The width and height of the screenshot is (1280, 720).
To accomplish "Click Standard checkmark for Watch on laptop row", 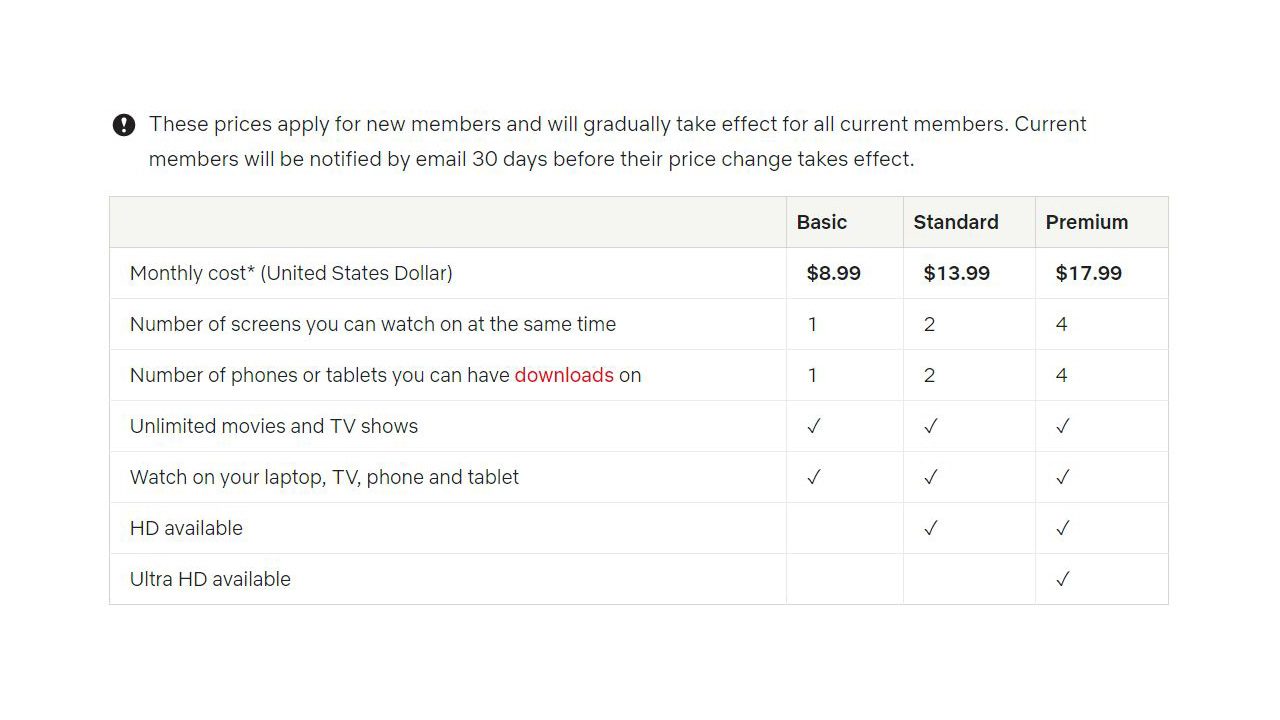I will point(930,477).
